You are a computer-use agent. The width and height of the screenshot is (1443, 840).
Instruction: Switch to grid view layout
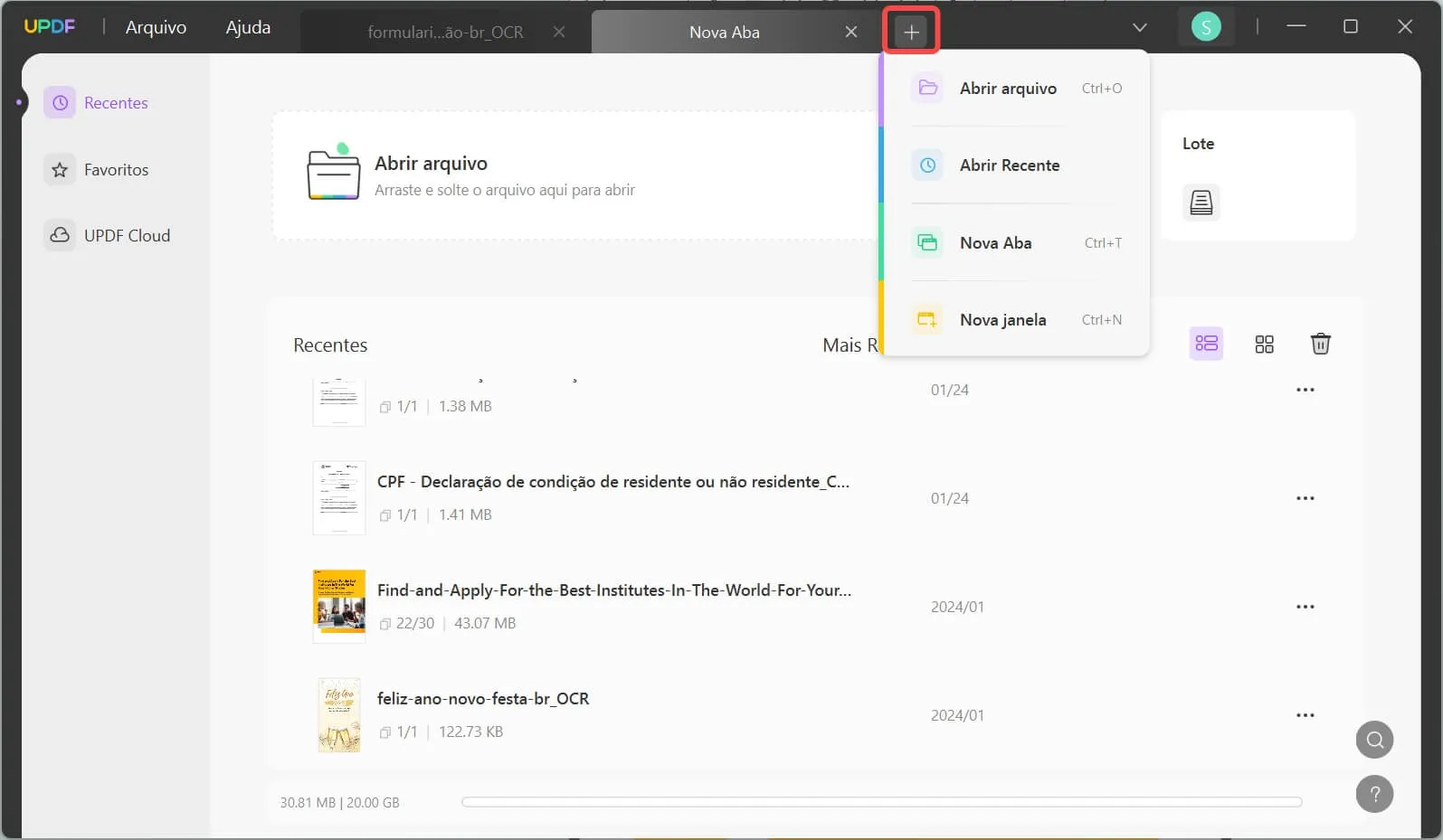[x=1264, y=344]
